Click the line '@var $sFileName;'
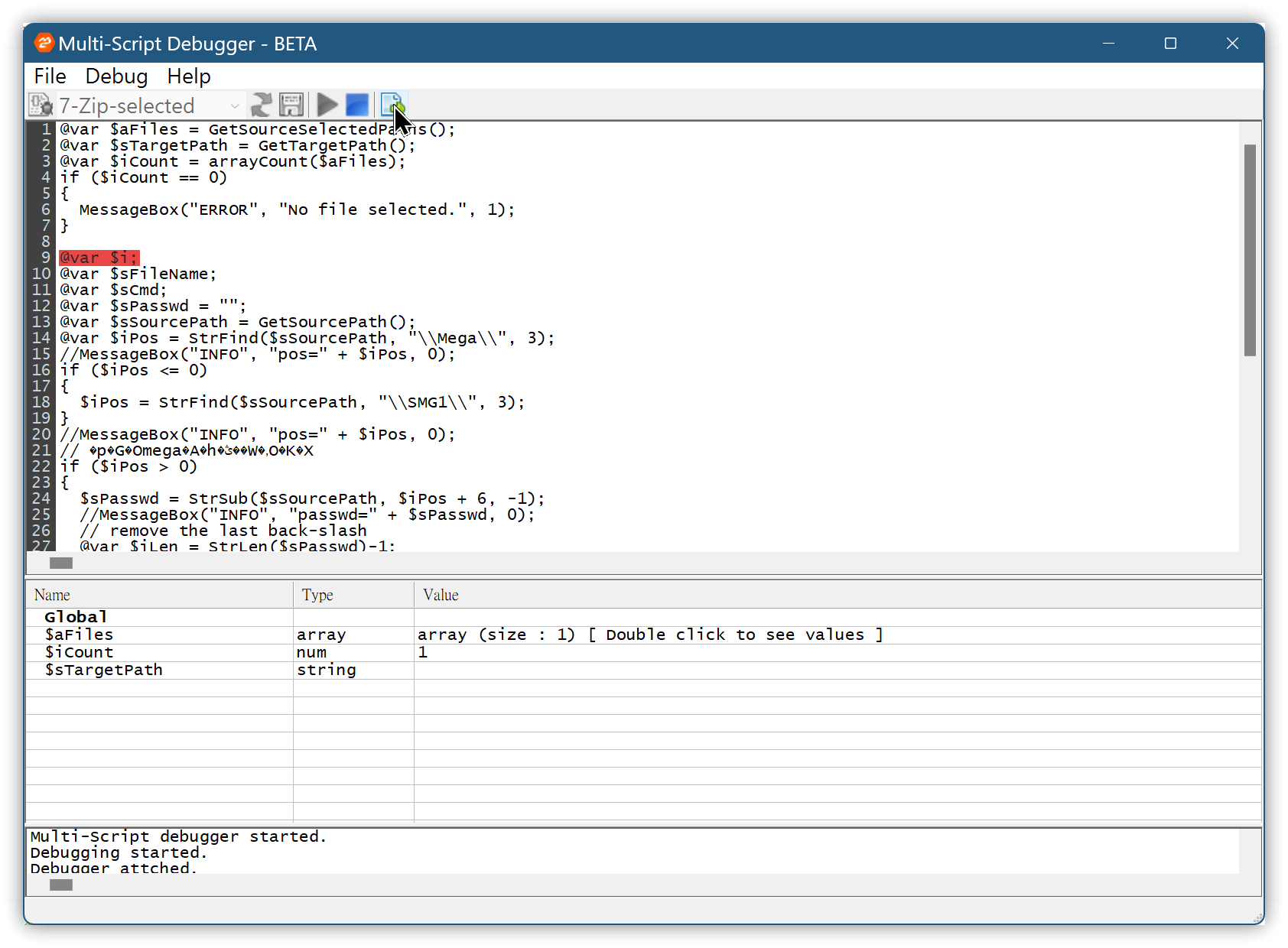This screenshot has height=948, width=1288. (x=138, y=274)
